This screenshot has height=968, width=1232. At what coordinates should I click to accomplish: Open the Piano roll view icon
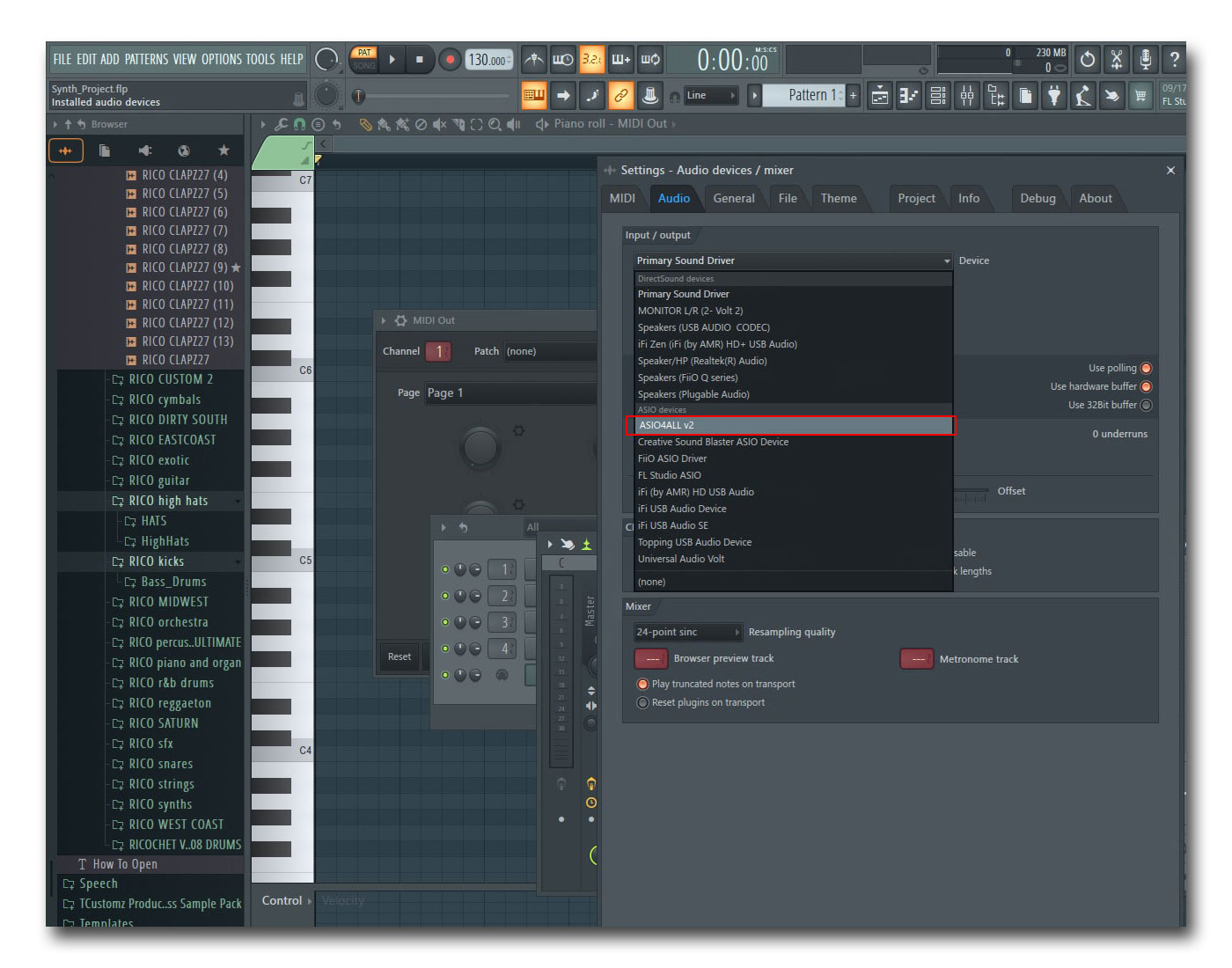point(909,96)
